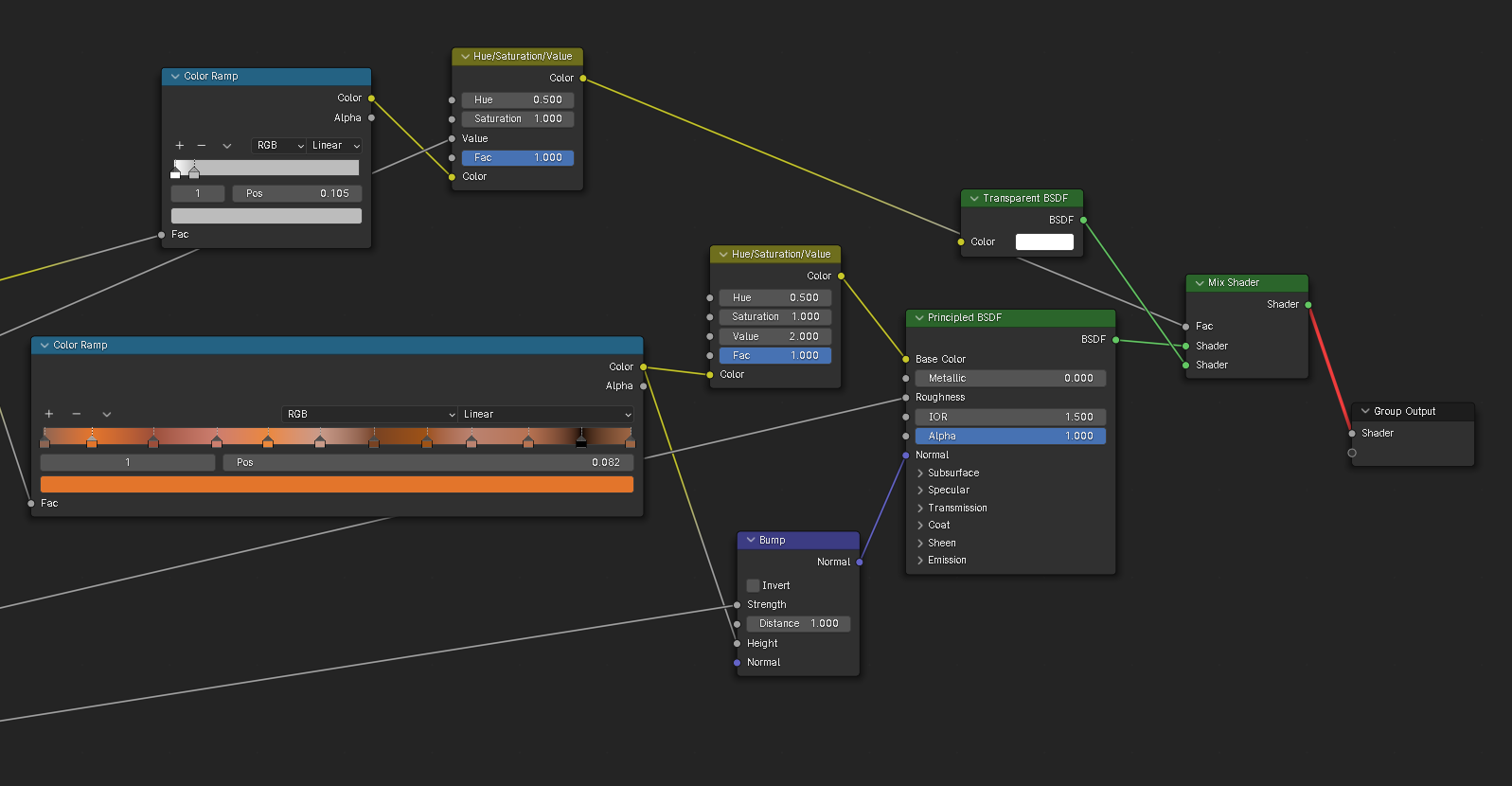The height and width of the screenshot is (786, 1512).
Task: Click Alpha 1.000 slider in Principled BSDF
Action: click(1010, 437)
